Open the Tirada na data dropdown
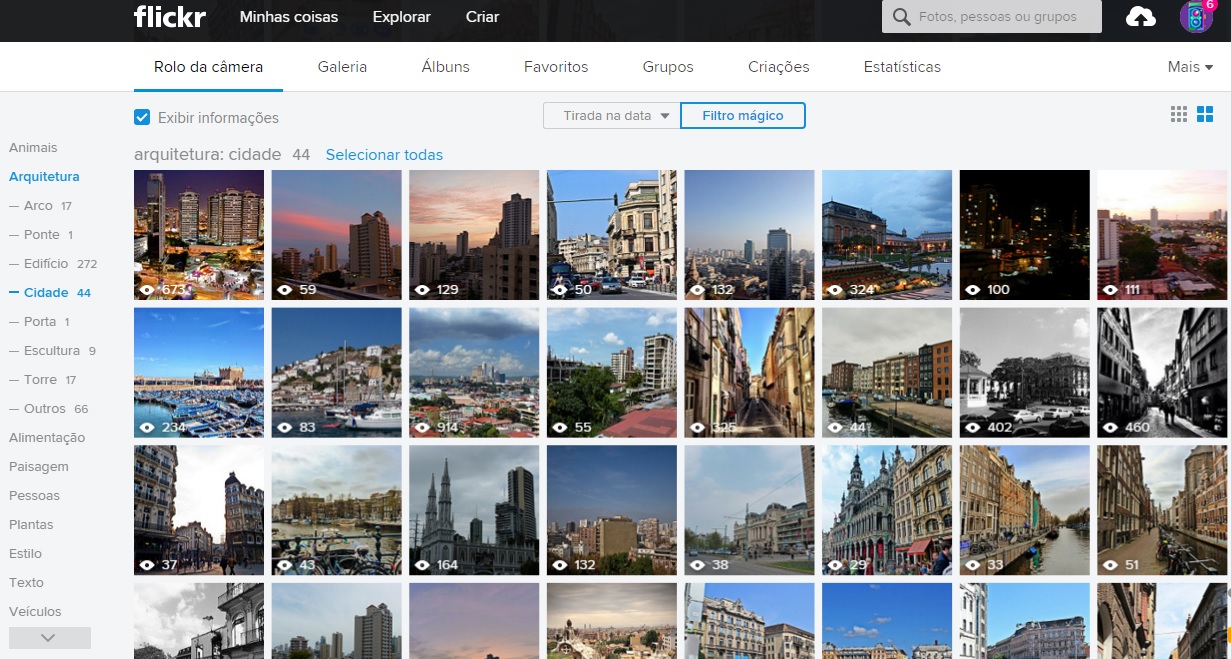This screenshot has height=659, width=1231. (x=611, y=116)
